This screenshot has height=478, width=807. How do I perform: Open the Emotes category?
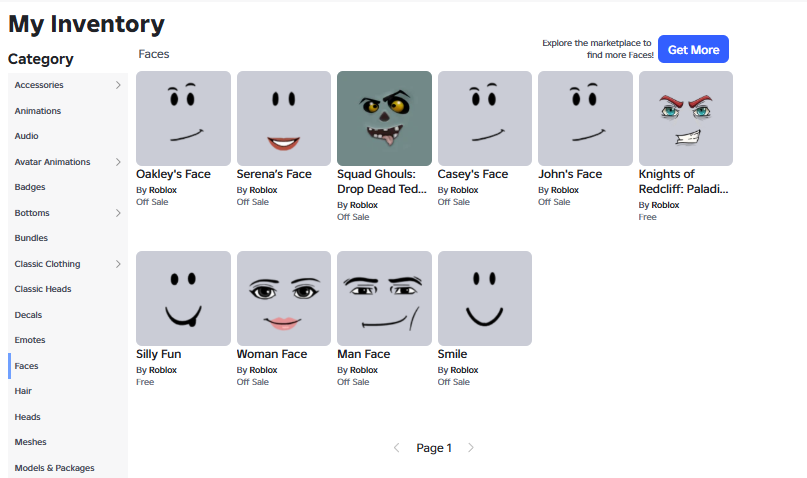coord(30,340)
